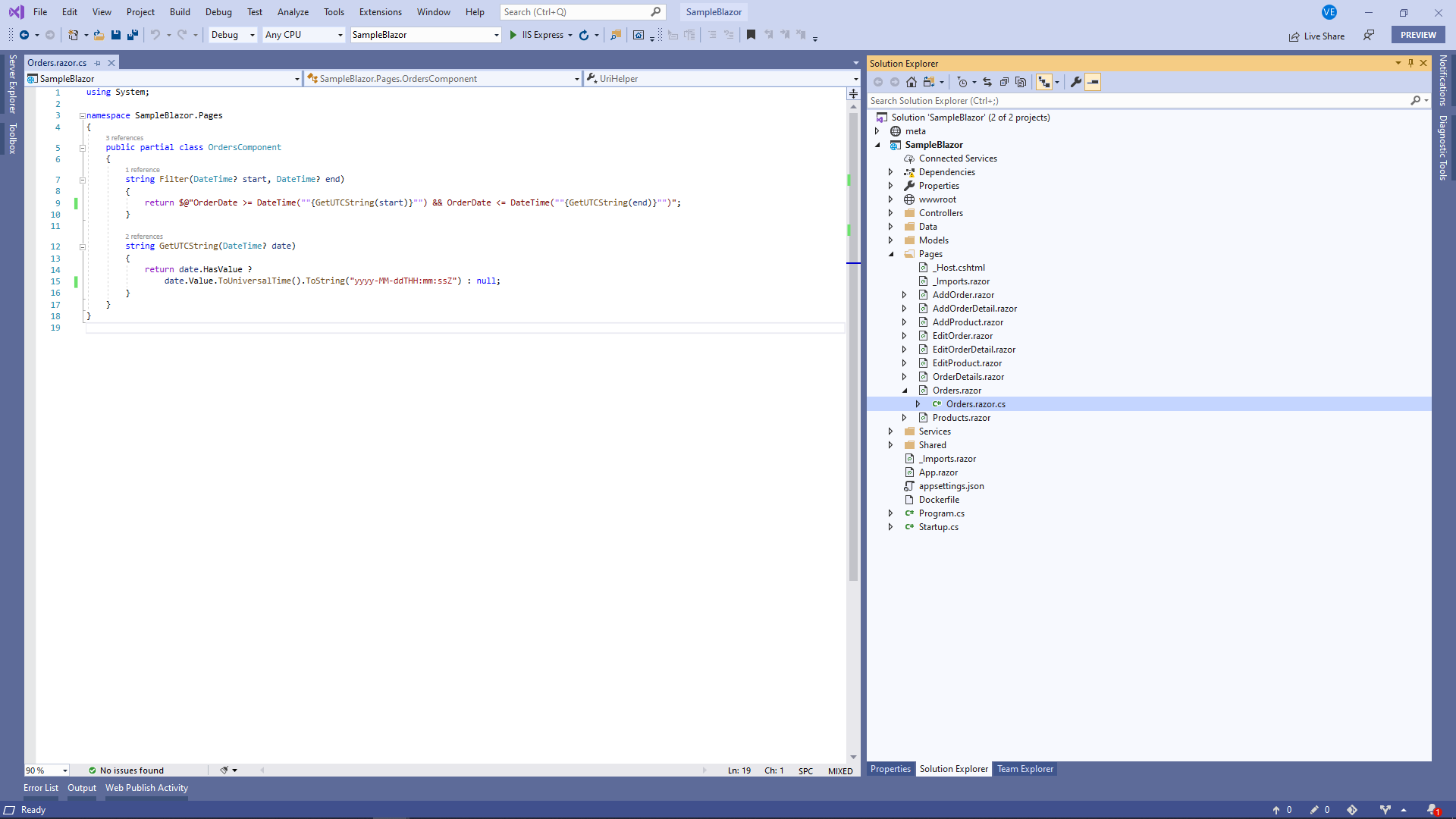Click the Live Share label
This screenshot has width=1456, height=819.
(1324, 36)
